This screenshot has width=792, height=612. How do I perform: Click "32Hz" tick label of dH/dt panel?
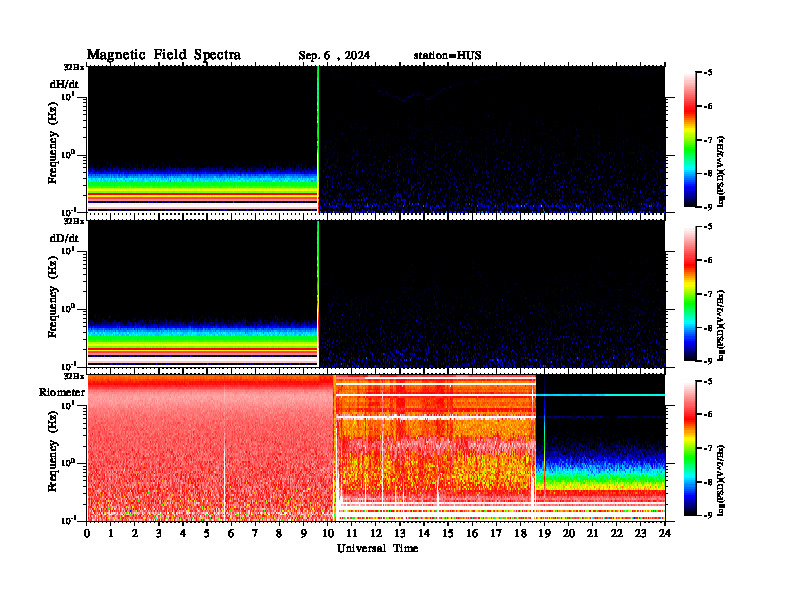click(74, 67)
